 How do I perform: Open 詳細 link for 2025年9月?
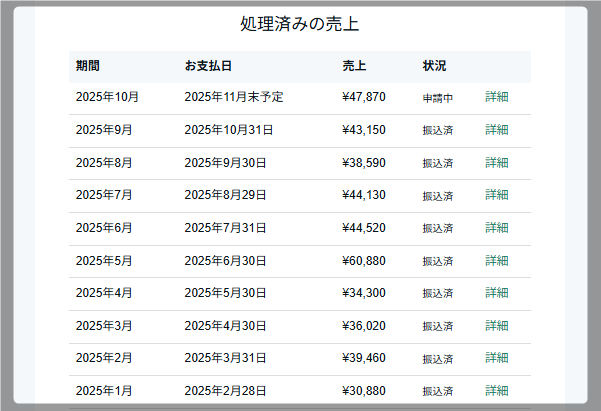point(497,130)
